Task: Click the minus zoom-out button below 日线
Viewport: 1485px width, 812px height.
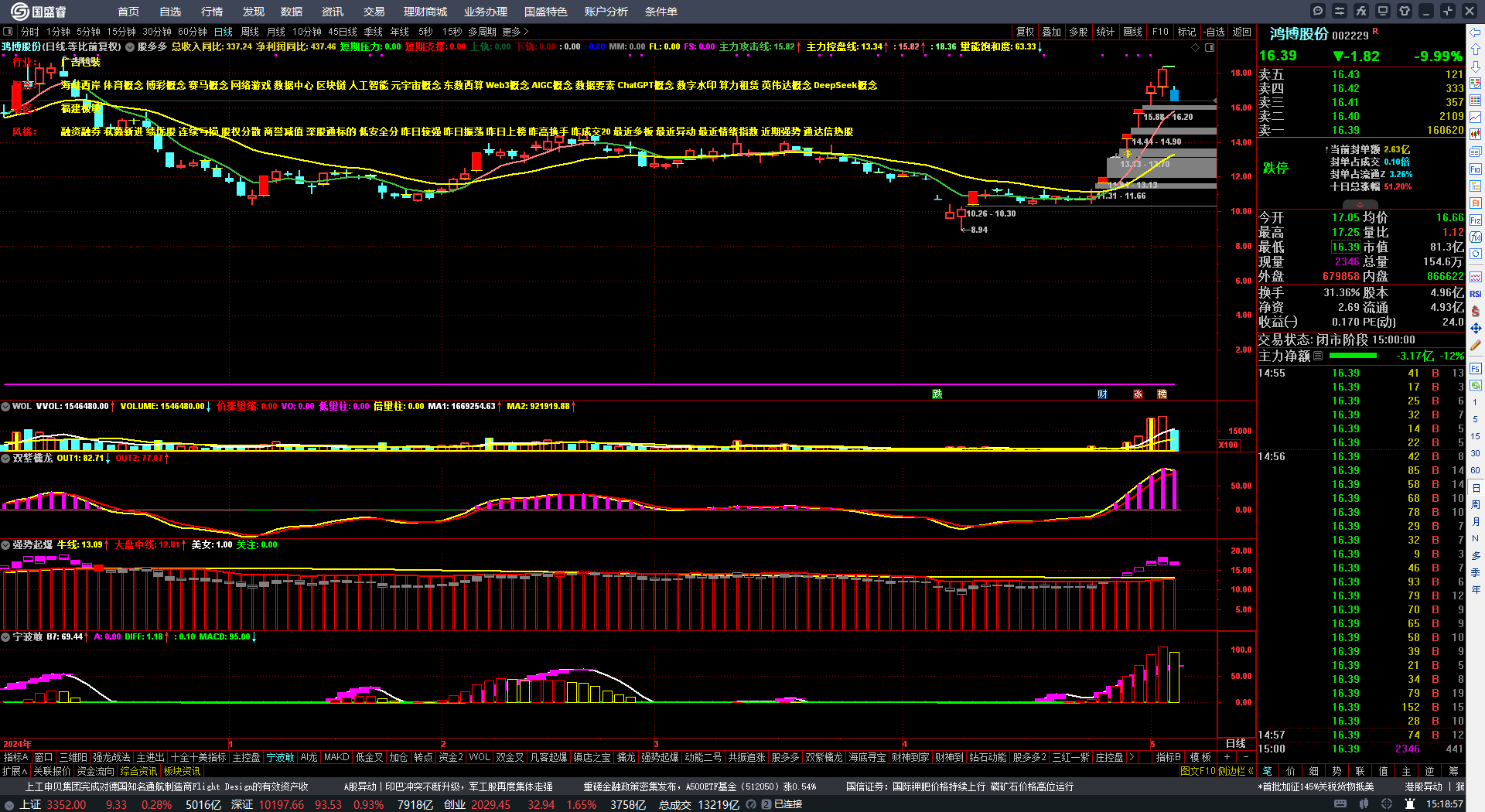Action: tap(1246, 757)
